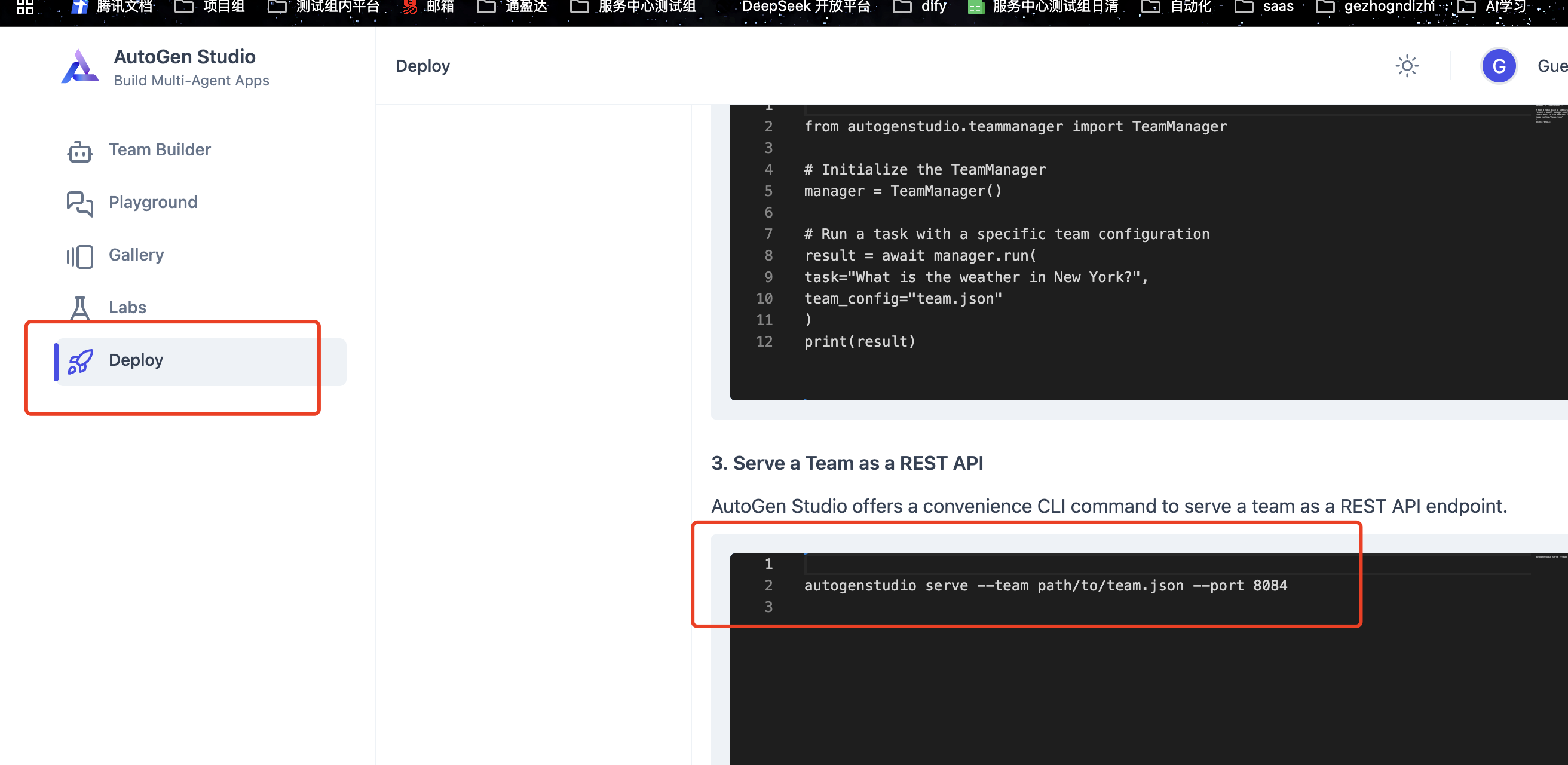Click inside the autogenstudio serve command line

[1045, 586]
